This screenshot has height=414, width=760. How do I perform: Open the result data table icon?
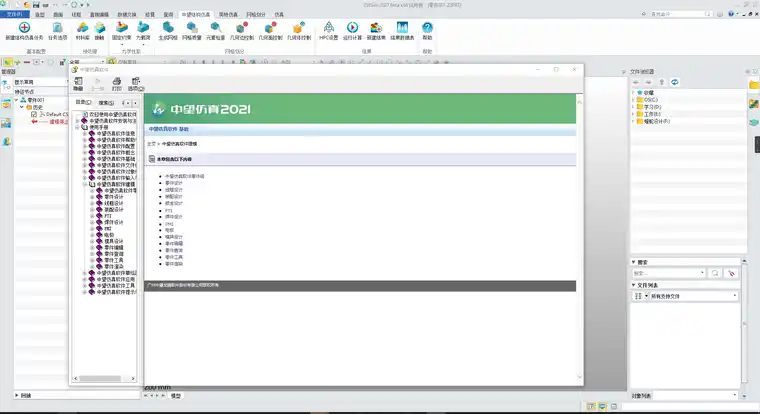pos(402,30)
